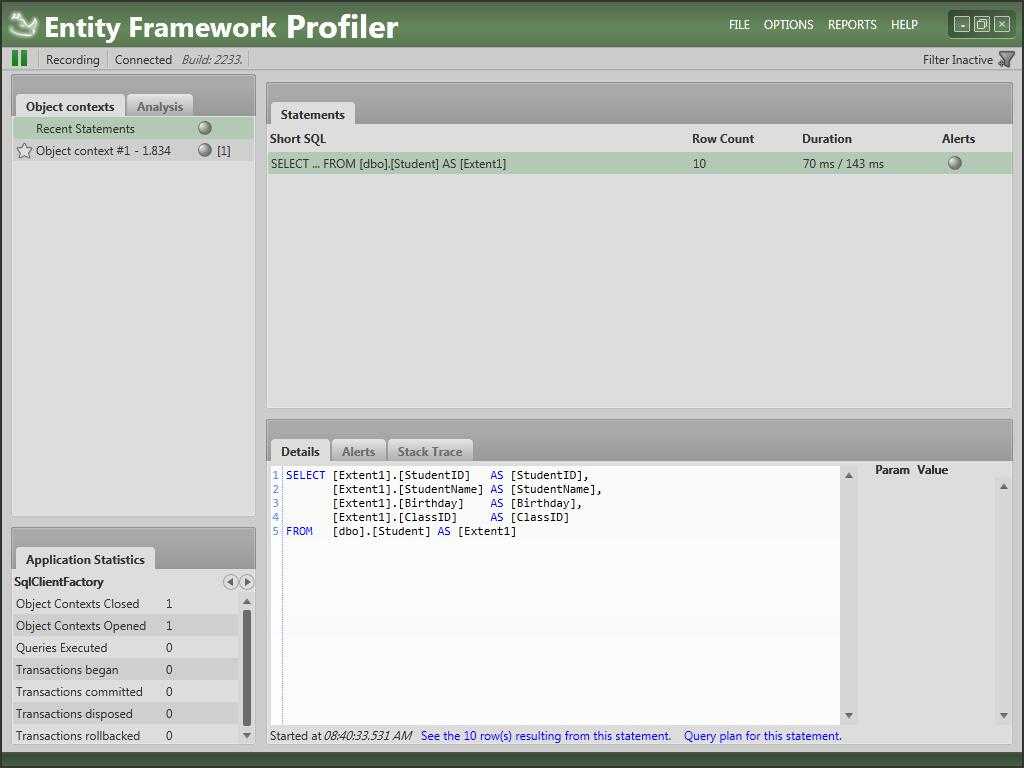Go to next statistics page arrow
The image size is (1024, 768).
(247, 582)
